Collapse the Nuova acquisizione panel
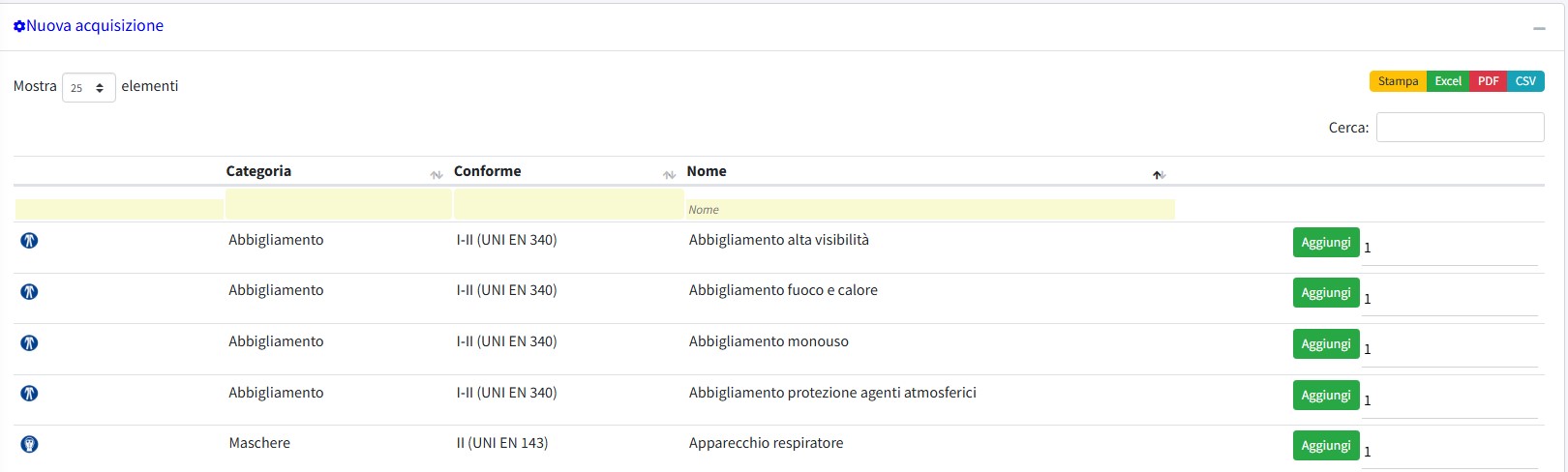 [x=1539, y=28]
